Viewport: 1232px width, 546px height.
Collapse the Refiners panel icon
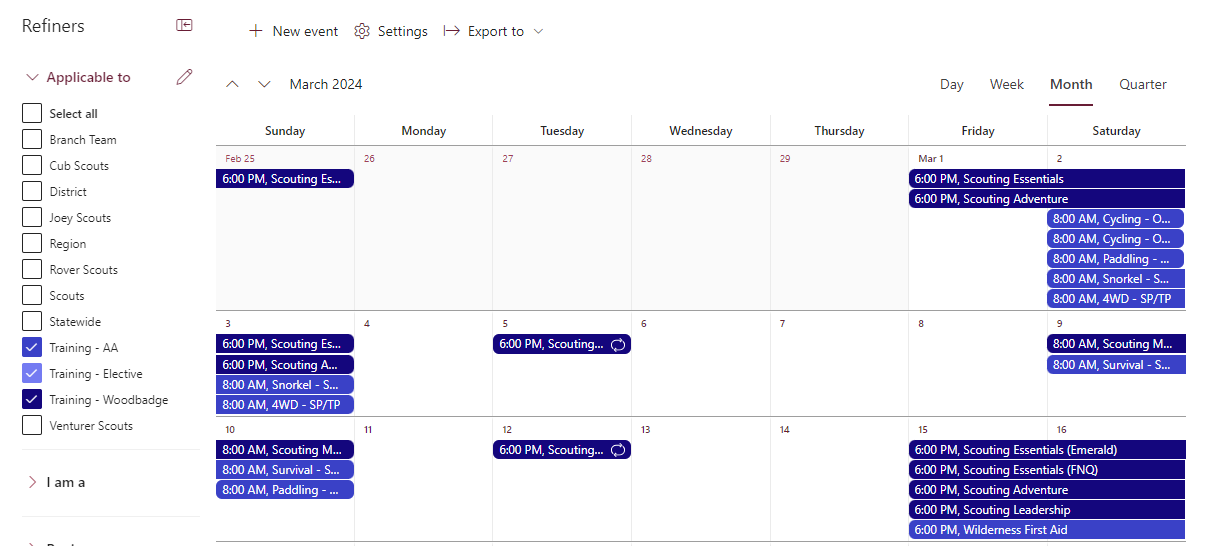(x=184, y=25)
